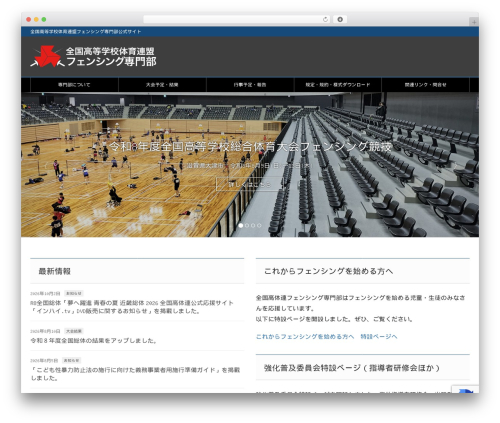Show the previous slide with the left arrow
The image size is (500, 423).
45,165
